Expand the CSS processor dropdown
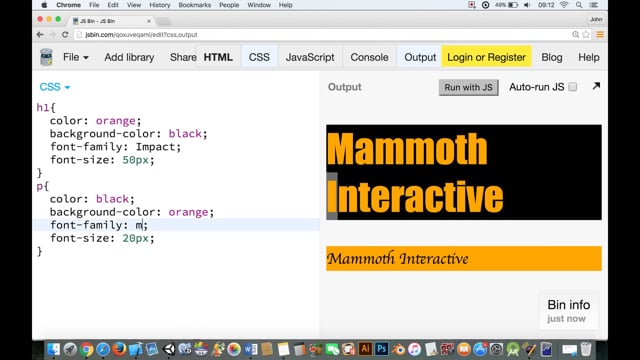 pyautogui.click(x=55, y=87)
